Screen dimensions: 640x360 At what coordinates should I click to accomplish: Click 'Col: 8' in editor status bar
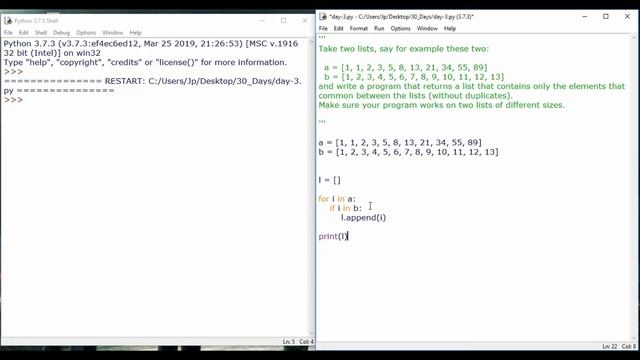(x=629, y=347)
